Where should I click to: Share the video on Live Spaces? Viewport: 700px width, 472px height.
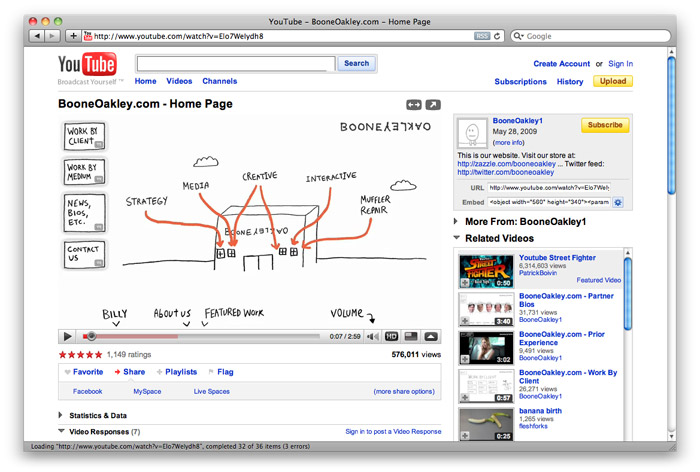(x=212, y=391)
